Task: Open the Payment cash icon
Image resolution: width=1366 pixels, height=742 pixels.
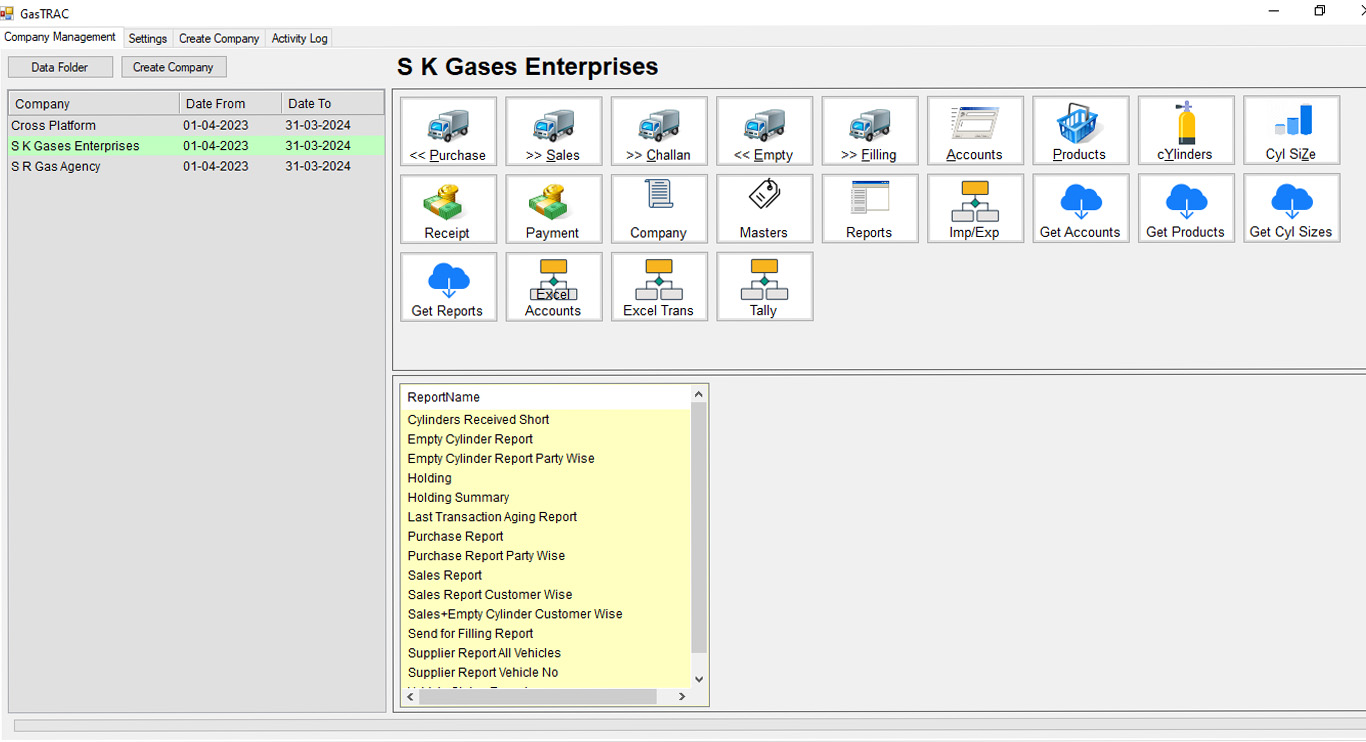Action: (x=554, y=209)
